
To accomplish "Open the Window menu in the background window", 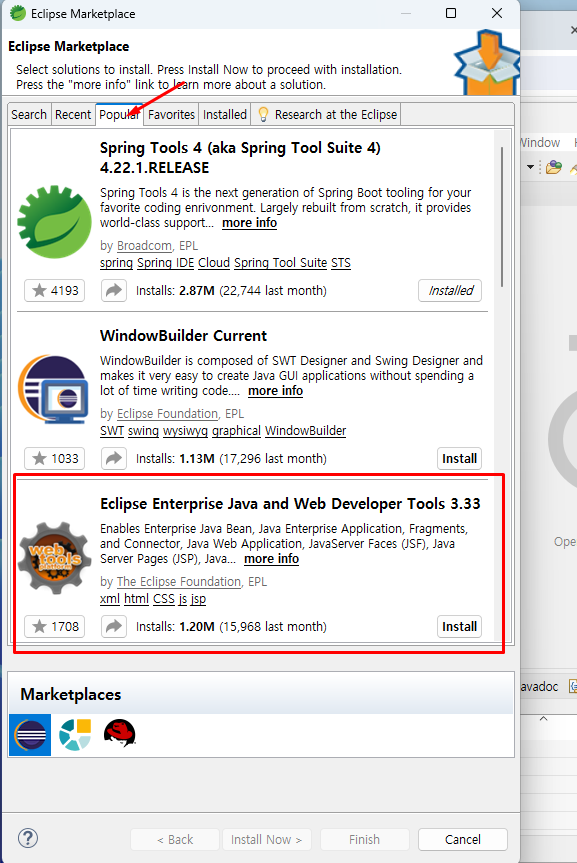I will [540, 143].
